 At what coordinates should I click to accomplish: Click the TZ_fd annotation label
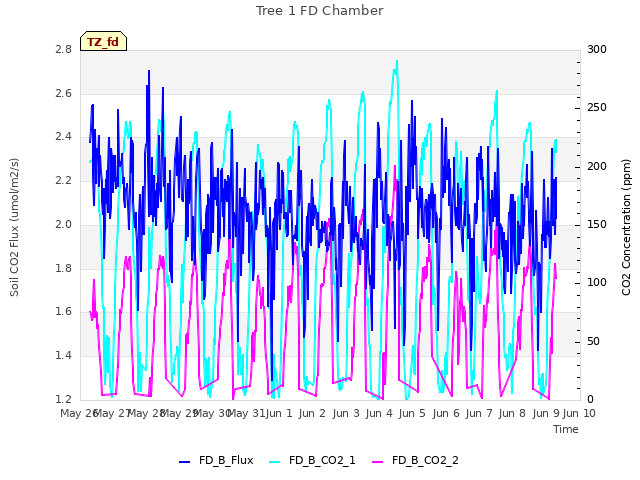click(103, 42)
